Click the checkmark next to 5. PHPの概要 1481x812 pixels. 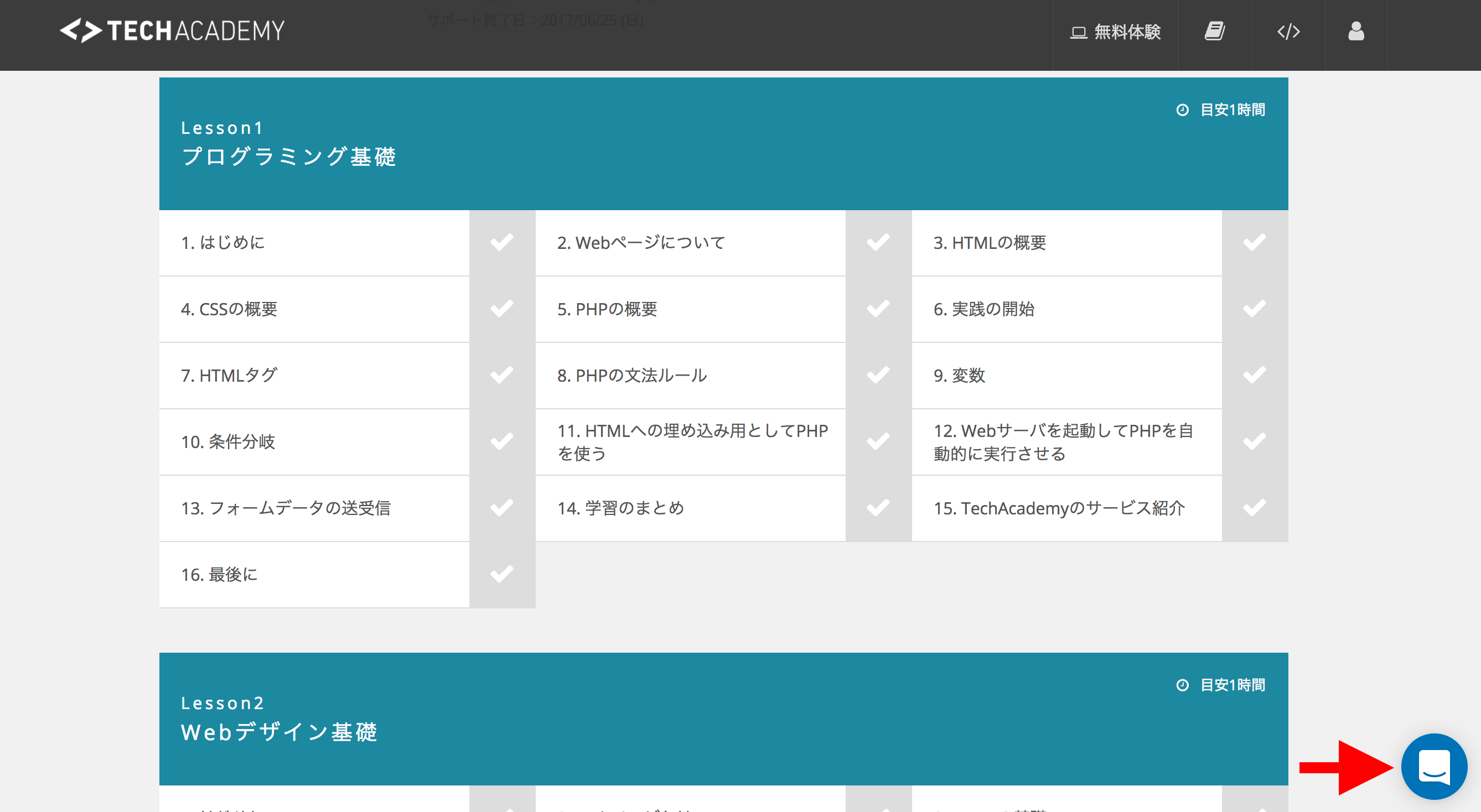click(878, 309)
